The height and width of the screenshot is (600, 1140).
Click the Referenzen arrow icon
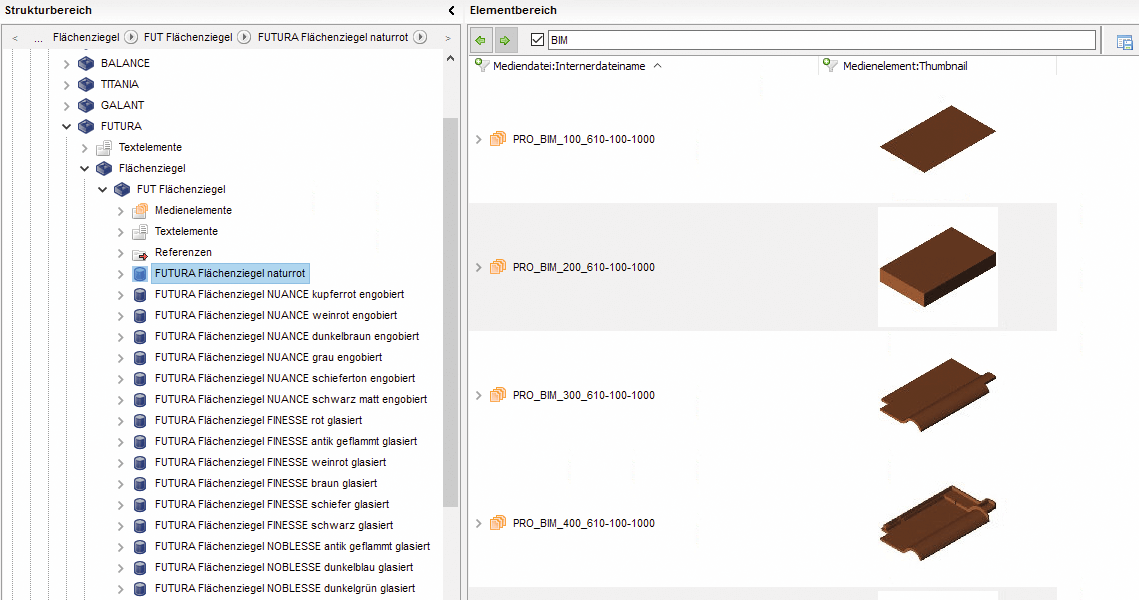(x=140, y=253)
